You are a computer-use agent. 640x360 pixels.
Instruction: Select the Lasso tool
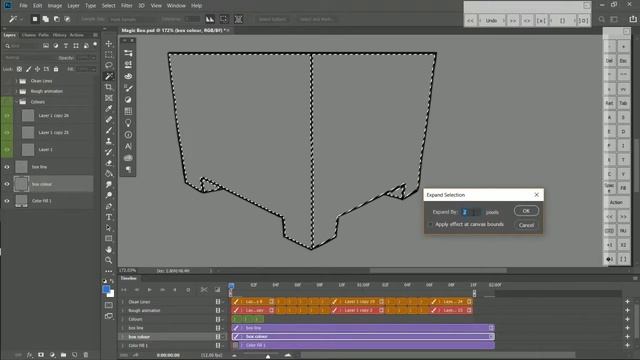tap(109, 65)
